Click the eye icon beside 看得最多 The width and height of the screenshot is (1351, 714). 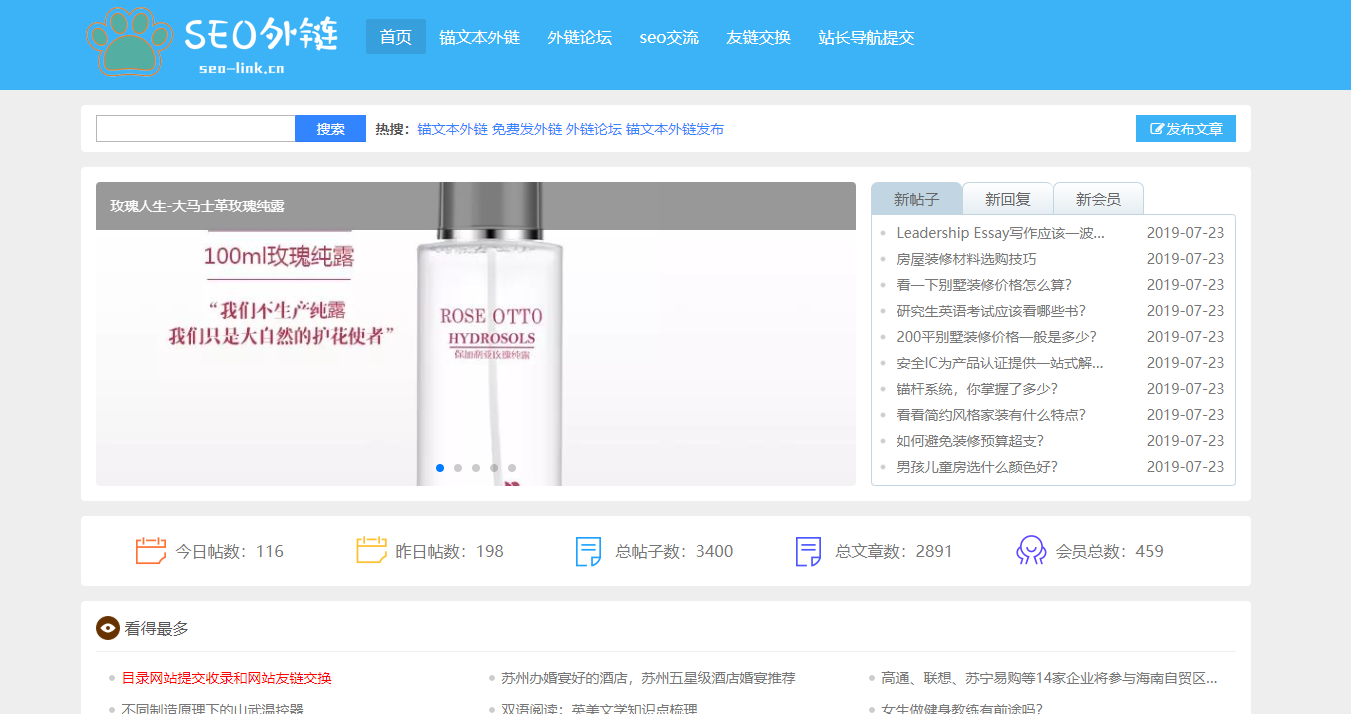(108, 628)
